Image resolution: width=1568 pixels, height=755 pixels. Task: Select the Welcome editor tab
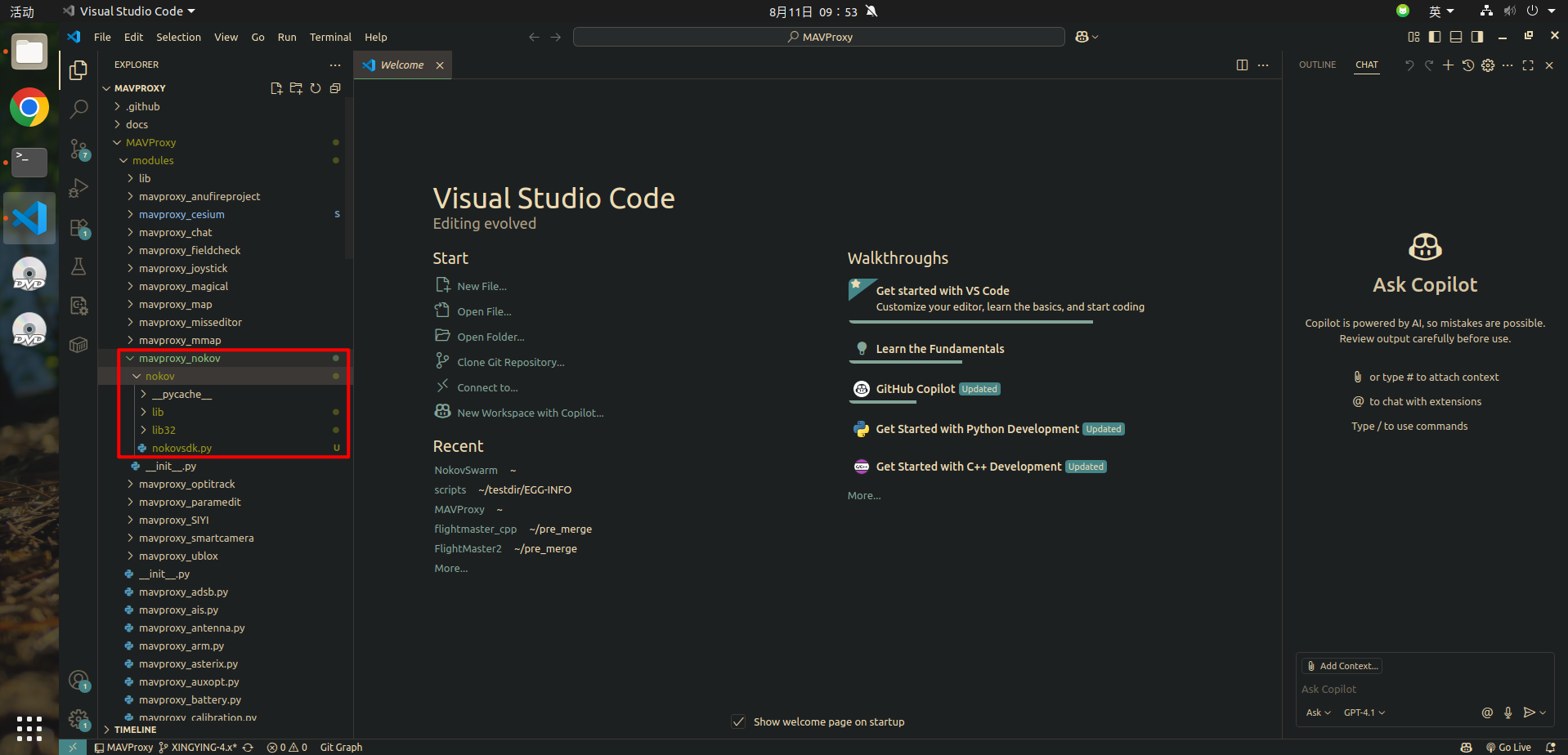pos(402,65)
